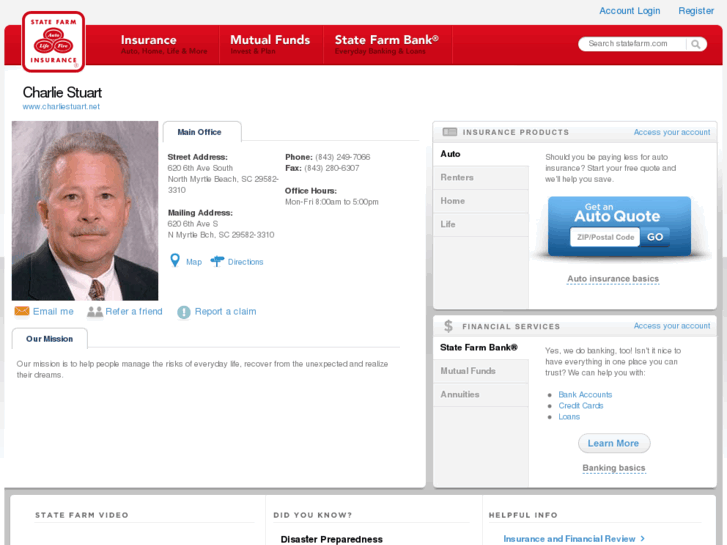Image resolution: width=727 pixels, height=545 pixels.
Task: Open the Auto insurance basics link
Action: pyautogui.click(x=613, y=279)
